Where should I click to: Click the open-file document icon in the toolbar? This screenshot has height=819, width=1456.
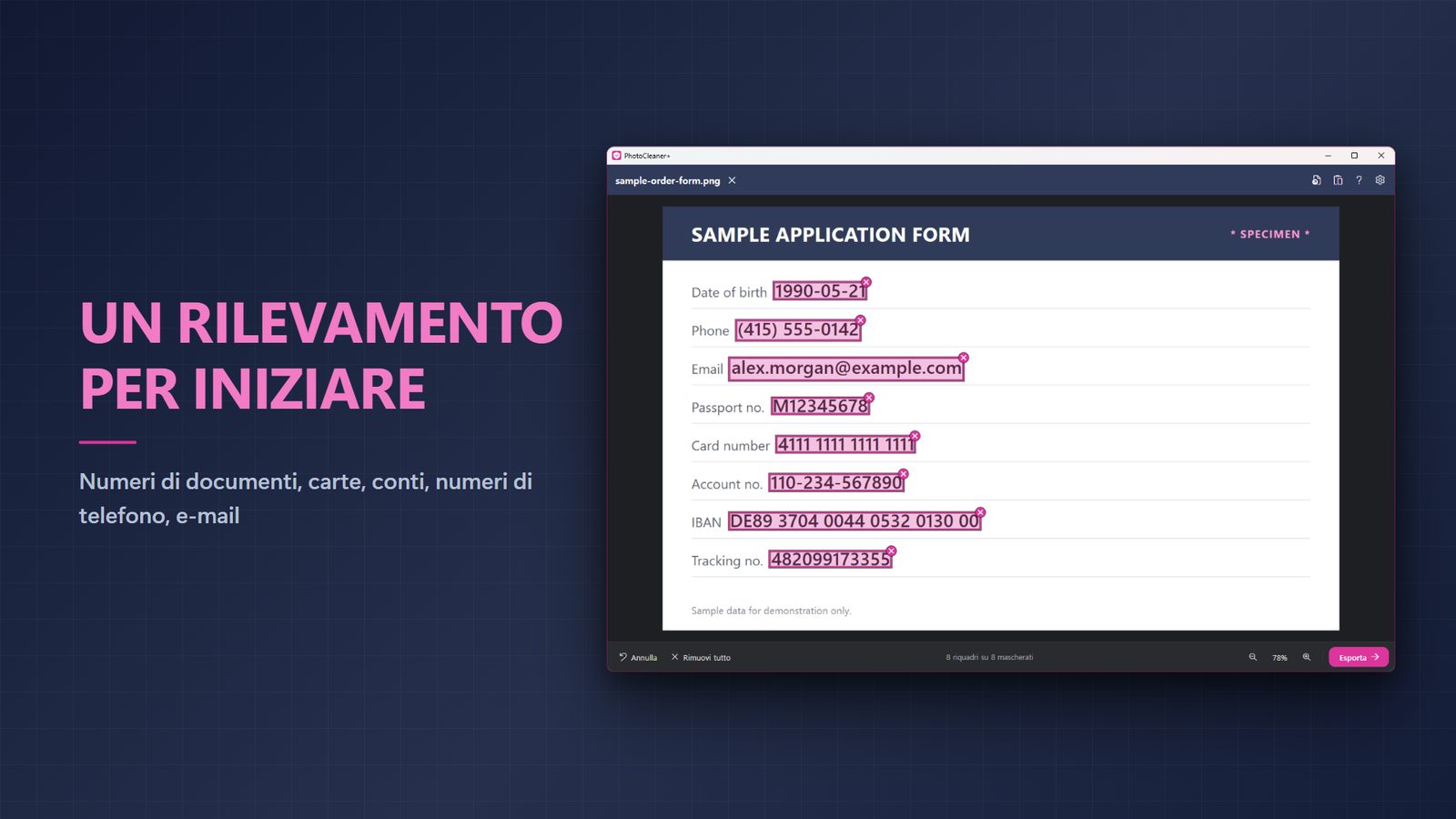click(x=1316, y=180)
